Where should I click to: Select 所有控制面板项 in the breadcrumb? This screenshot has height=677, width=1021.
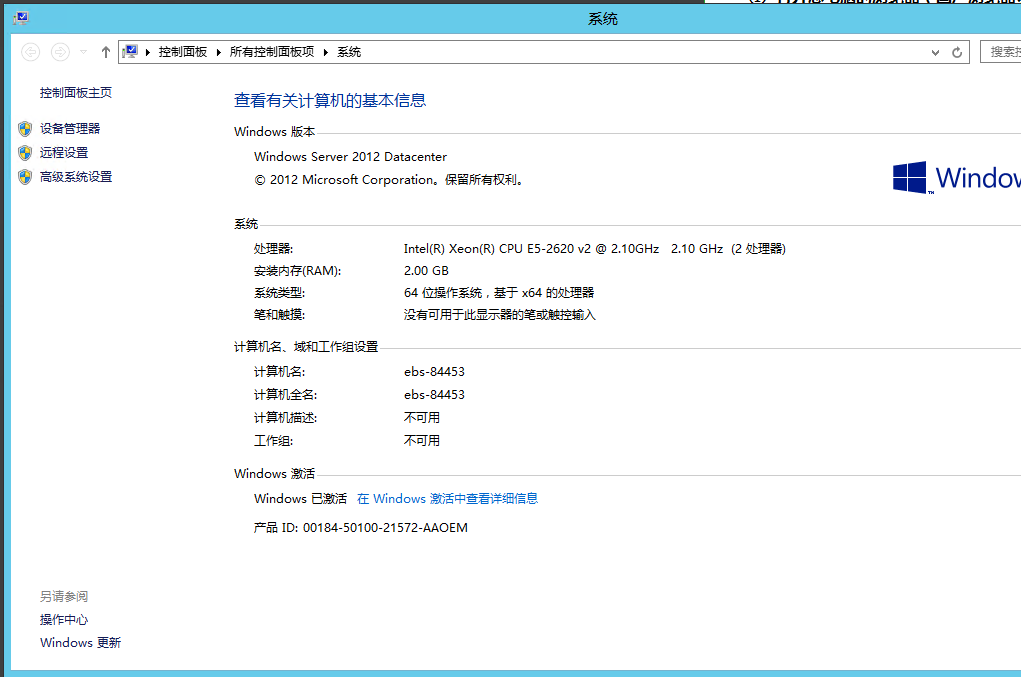click(272, 52)
